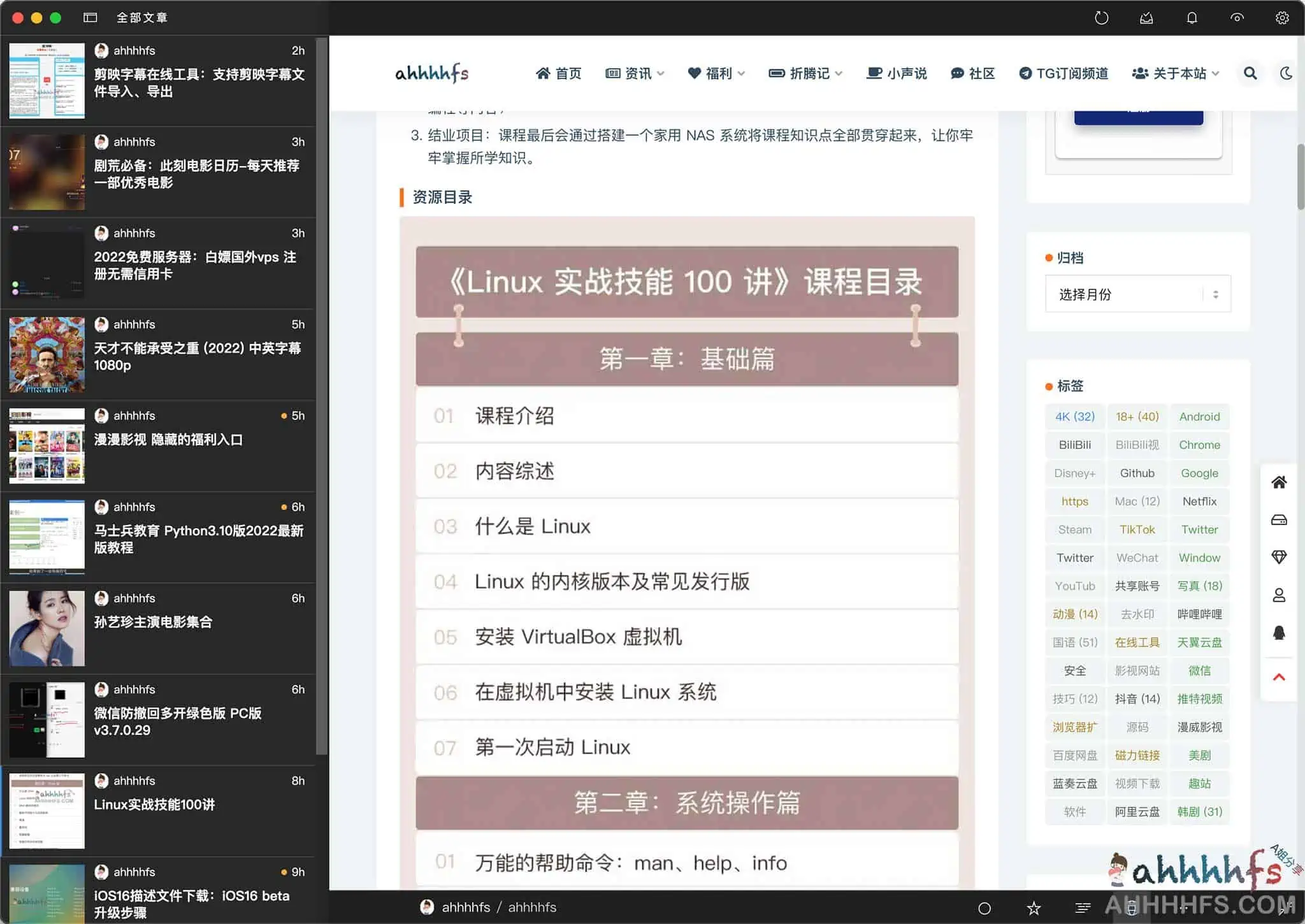This screenshot has height=924, width=1305.
Task: Open the 选择月份 archive dropdown
Action: click(x=1137, y=294)
